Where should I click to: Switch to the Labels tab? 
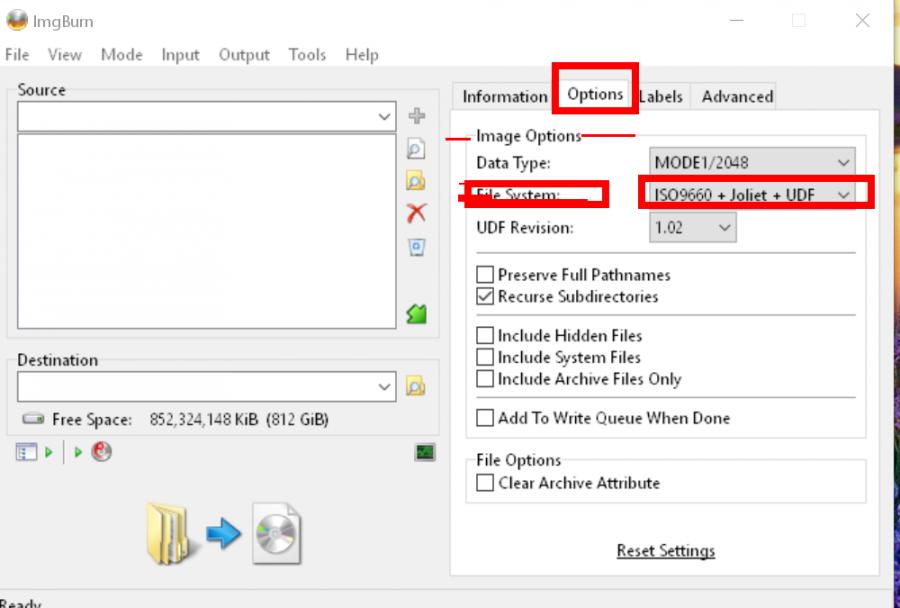661,96
